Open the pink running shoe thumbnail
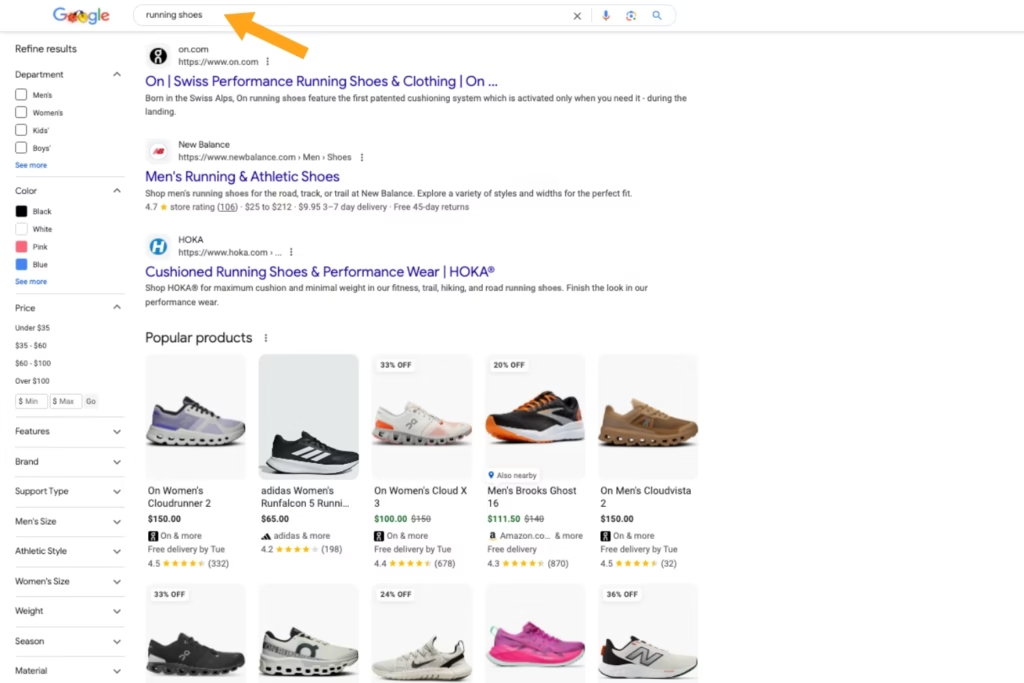 535,633
